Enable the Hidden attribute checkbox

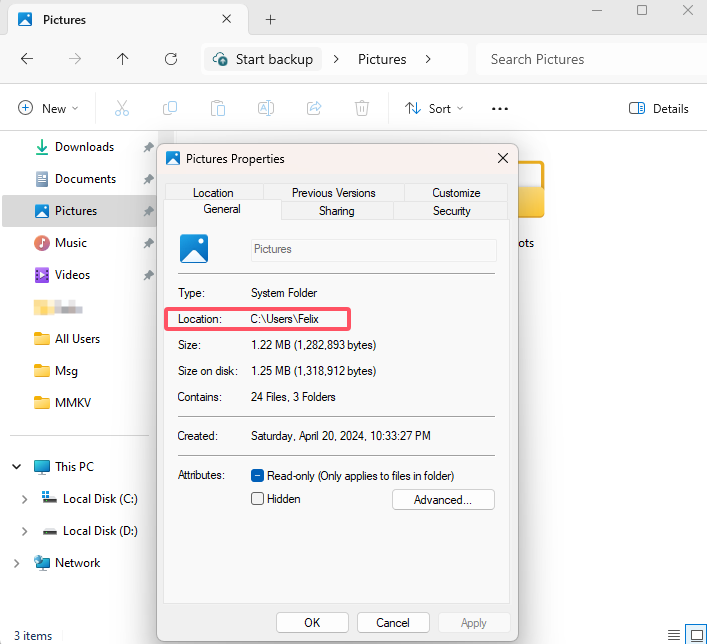pos(258,499)
